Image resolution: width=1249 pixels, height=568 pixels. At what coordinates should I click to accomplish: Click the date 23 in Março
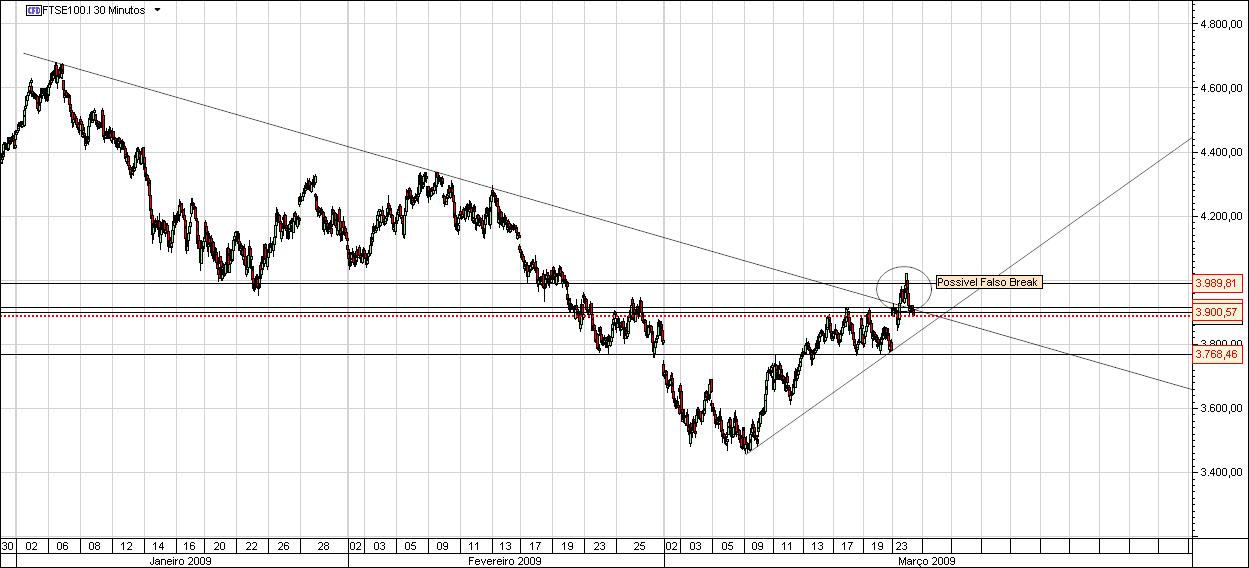[900, 547]
